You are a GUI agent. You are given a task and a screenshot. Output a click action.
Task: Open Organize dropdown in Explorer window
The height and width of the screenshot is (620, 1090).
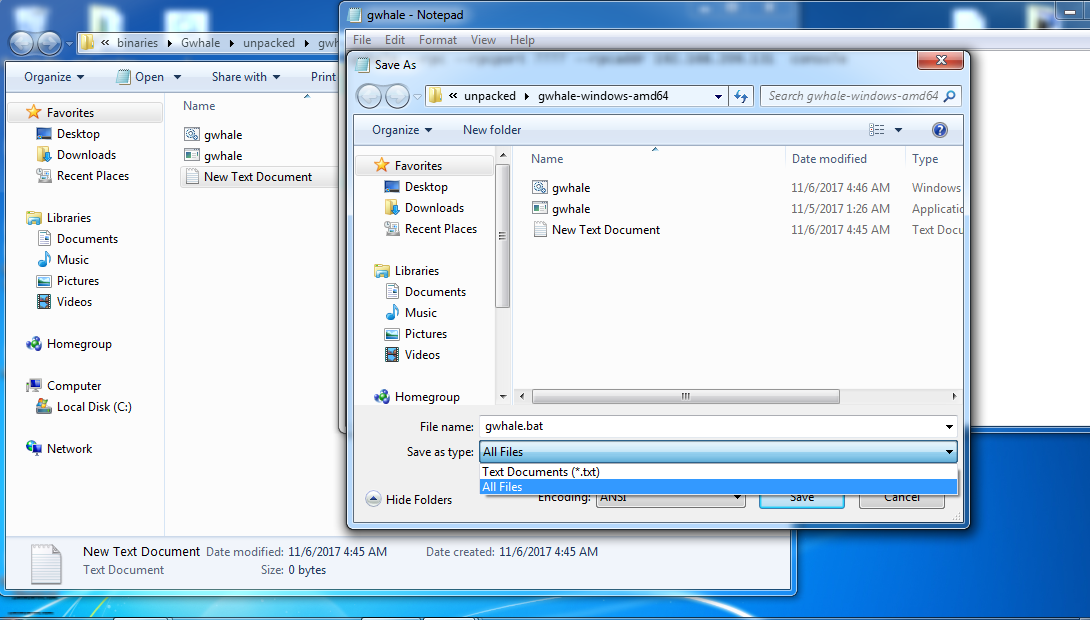pyautogui.click(x=54, y=76)
